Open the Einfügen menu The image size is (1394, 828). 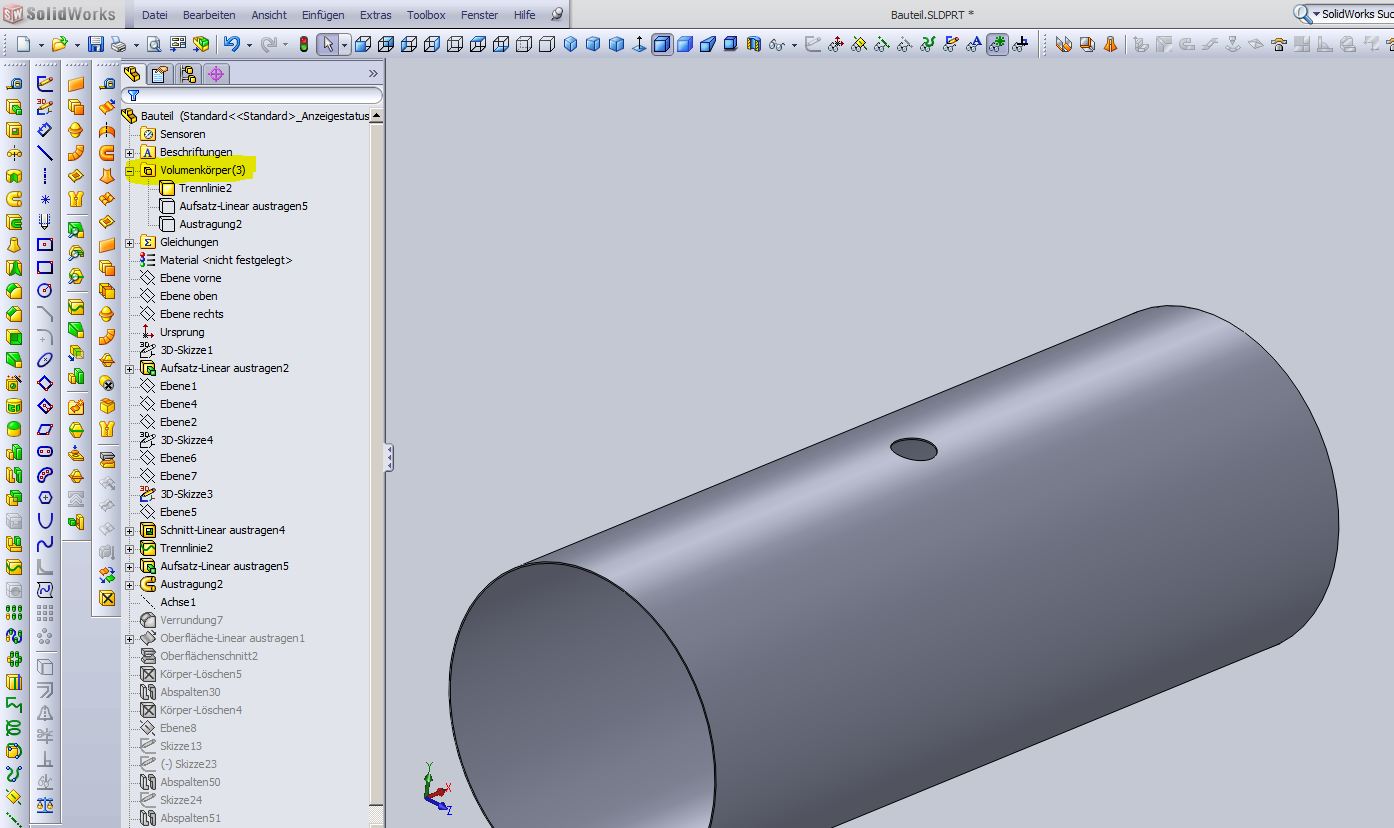(323, 15)
